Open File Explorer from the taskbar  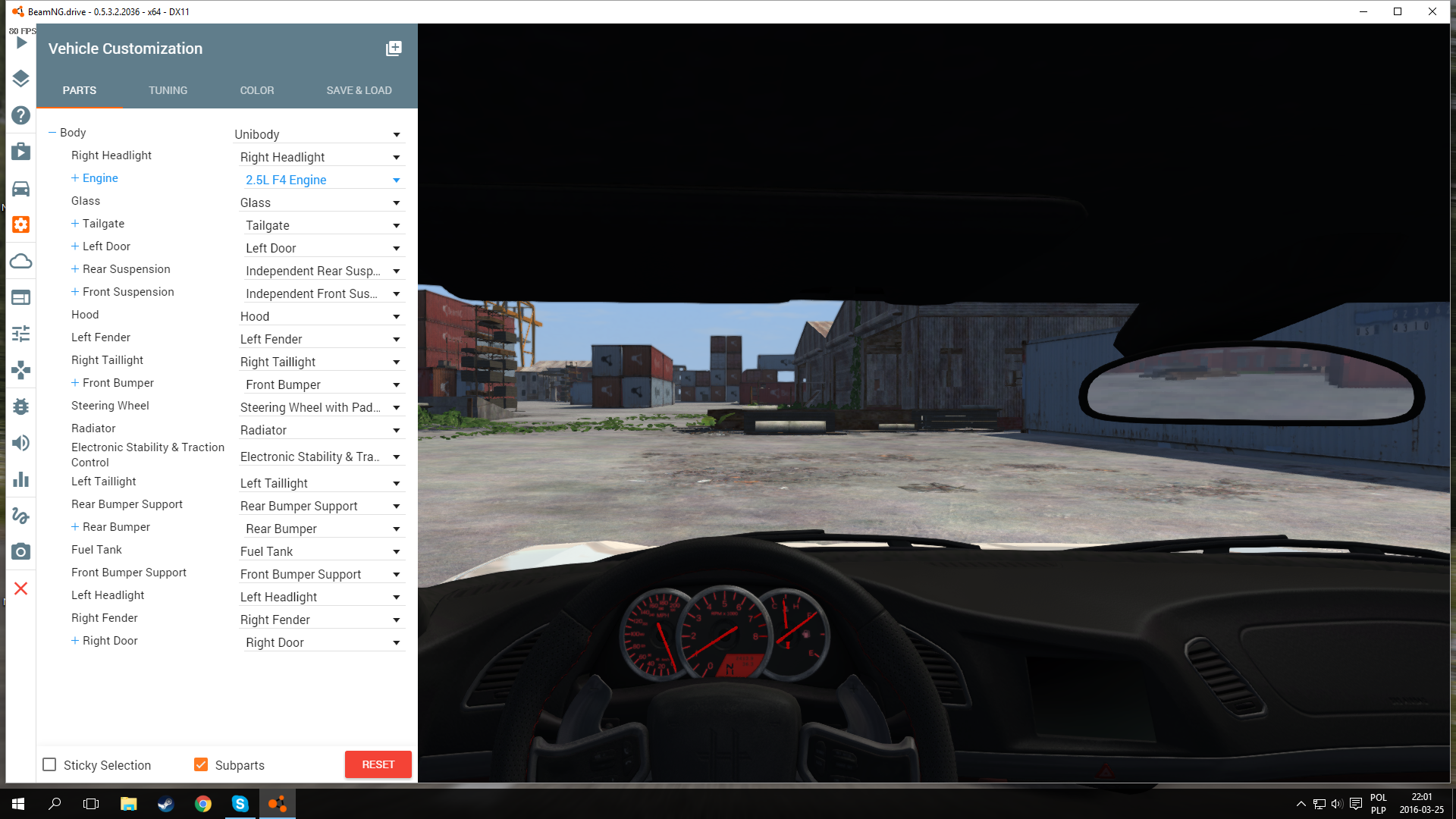[x=128, y=804]
